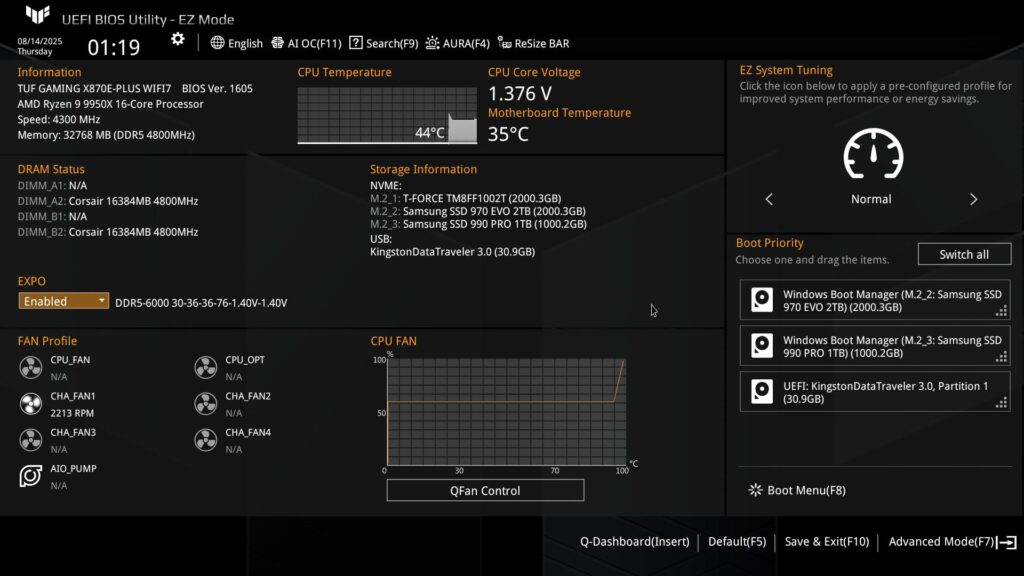Click drag handle on 990 PRO boot entry
Screen dimensions: 1024x576
pos(1001,357)
